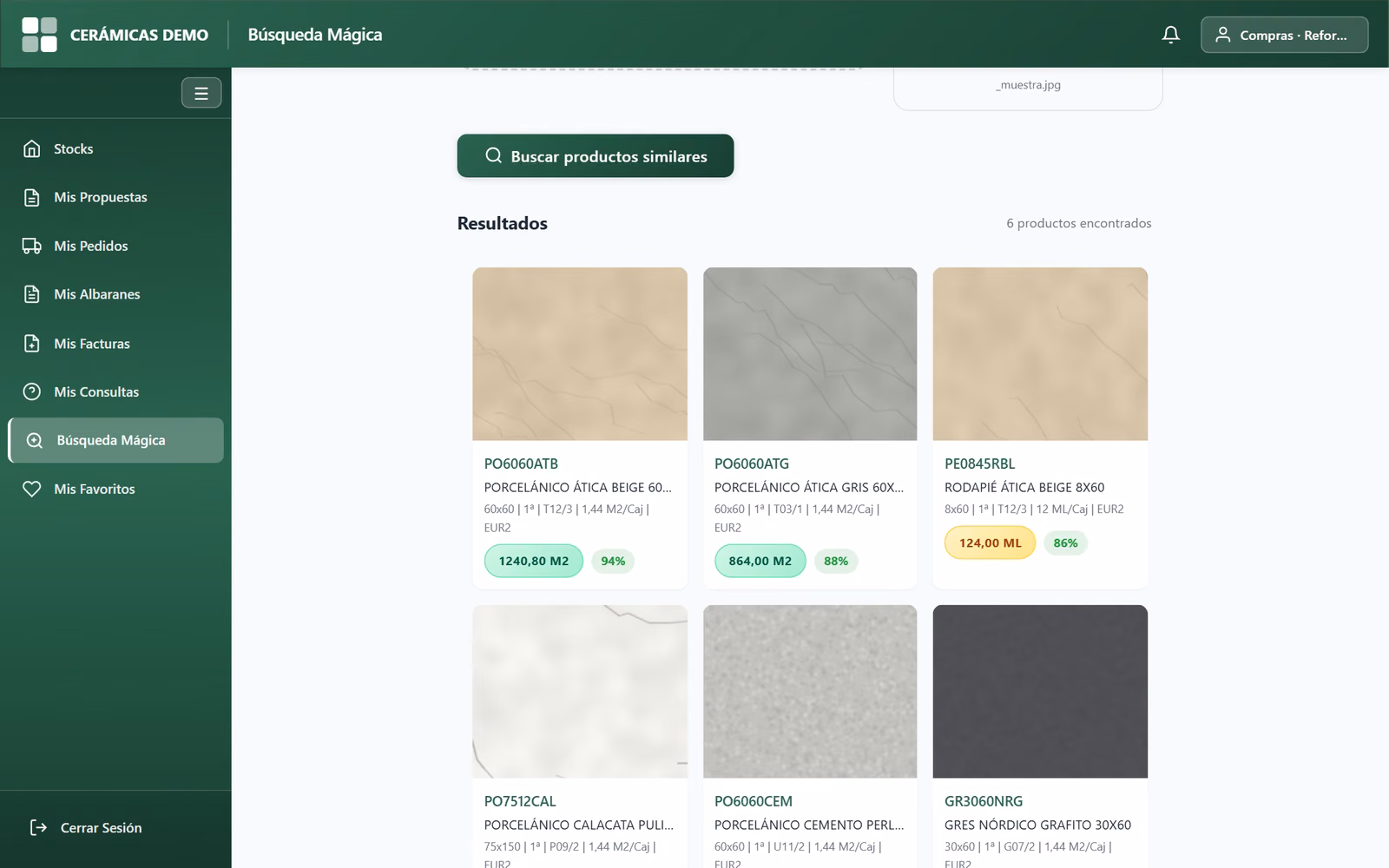Click the Cerámicas Demo logo icon

pos(39,35)
